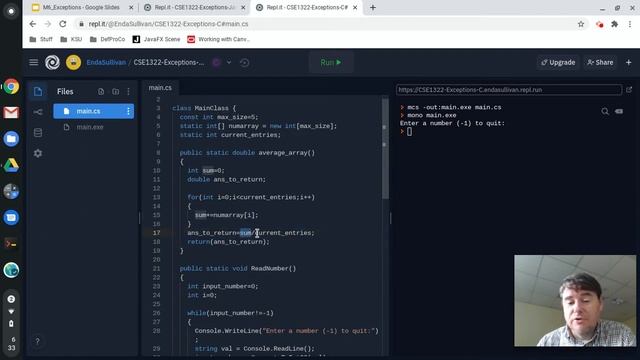The width and height of the screenshot is (640, 360).
Task: Click the average_array method declaration
Action: [247, 153]
